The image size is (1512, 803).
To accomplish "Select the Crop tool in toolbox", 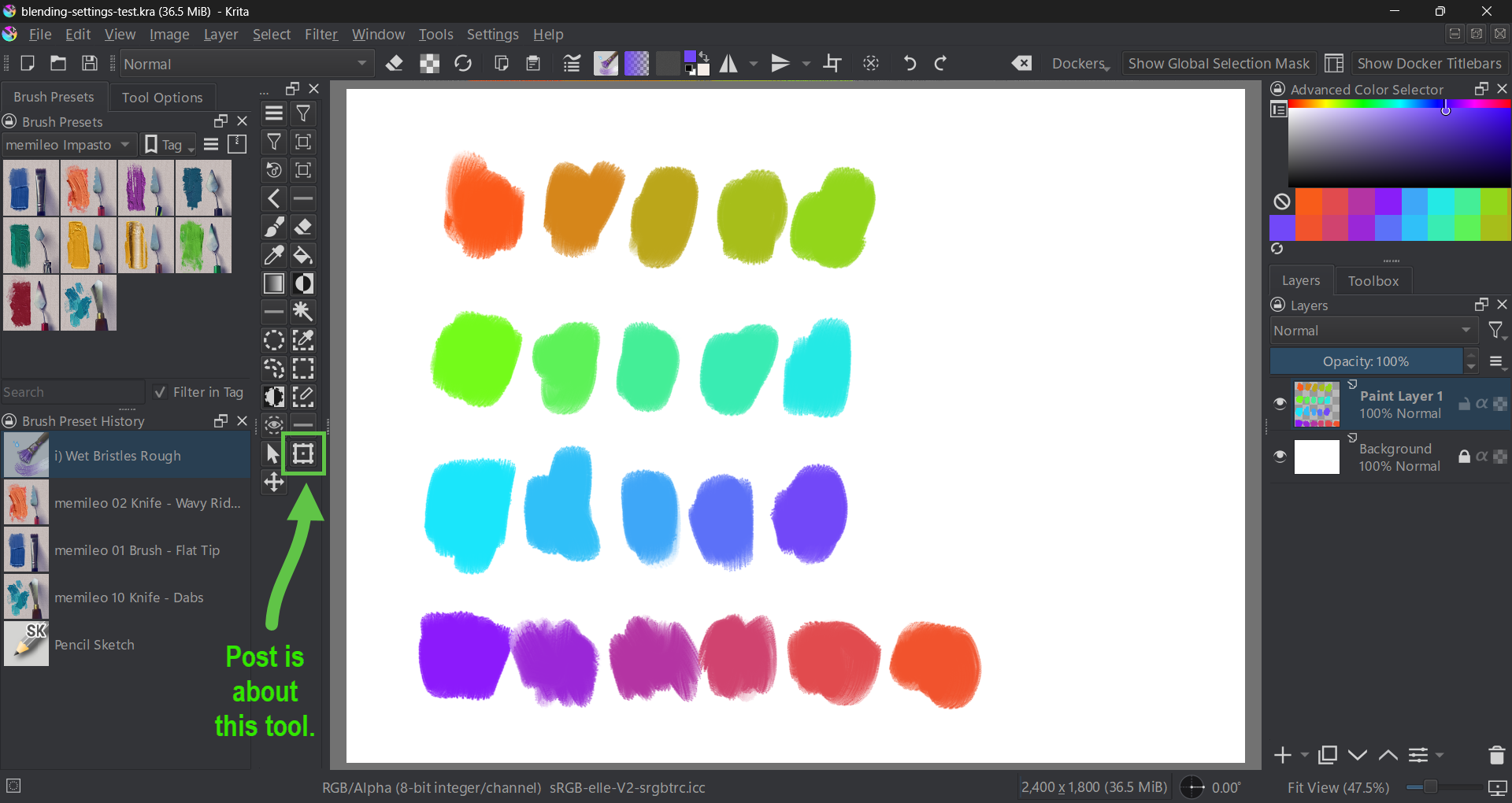I will coord(303,454).
